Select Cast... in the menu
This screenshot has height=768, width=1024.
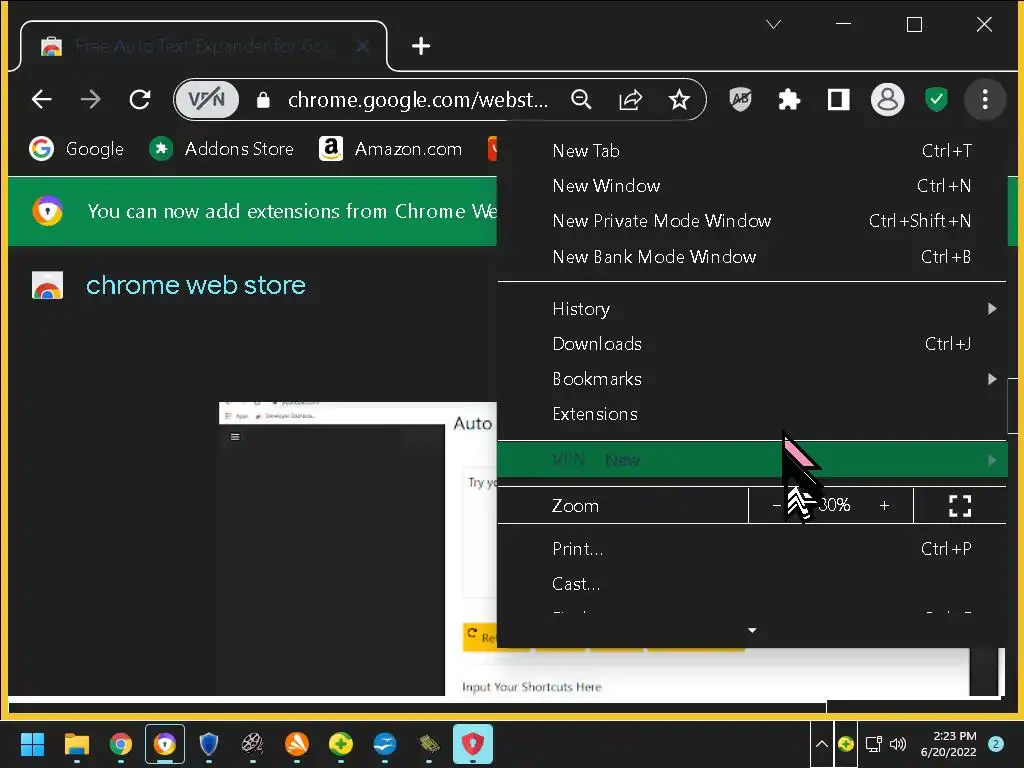(x=752, y=584)
